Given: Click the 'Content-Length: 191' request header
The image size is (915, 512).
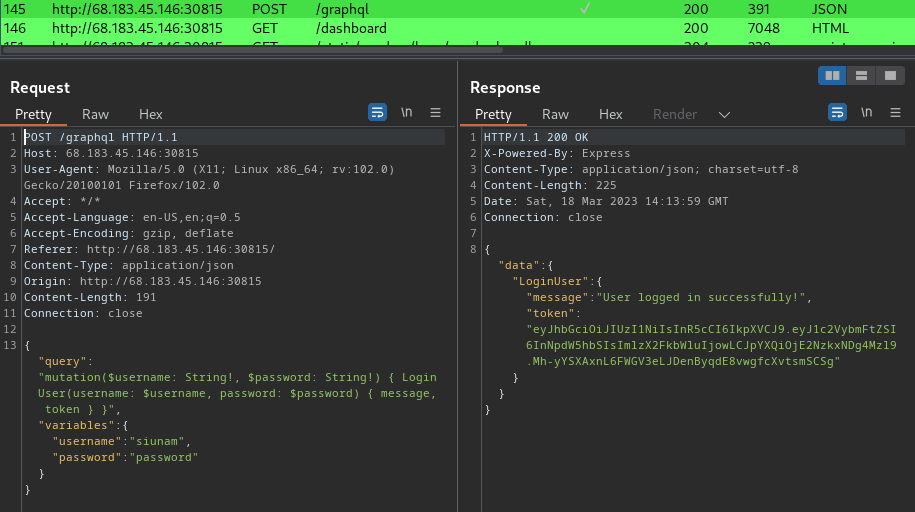Looking at the screenshot, I should (x=90, y=297).
